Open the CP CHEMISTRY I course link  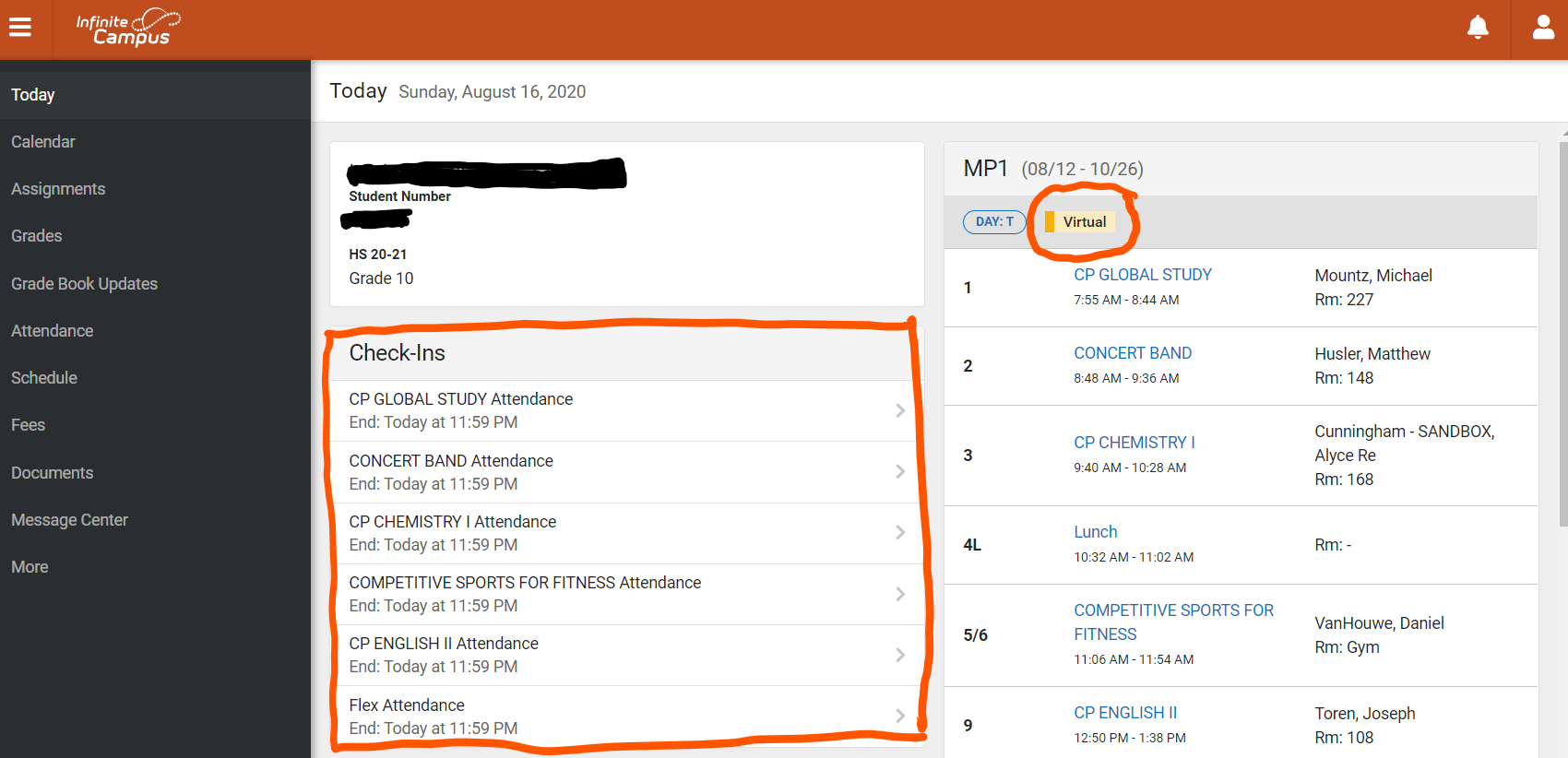pos(1134,443)
